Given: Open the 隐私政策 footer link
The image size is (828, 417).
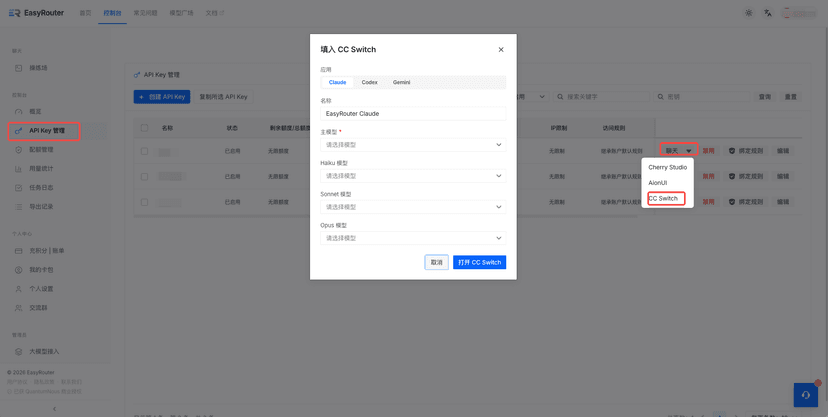Looking at the screenshot, I should coord(44,382).
